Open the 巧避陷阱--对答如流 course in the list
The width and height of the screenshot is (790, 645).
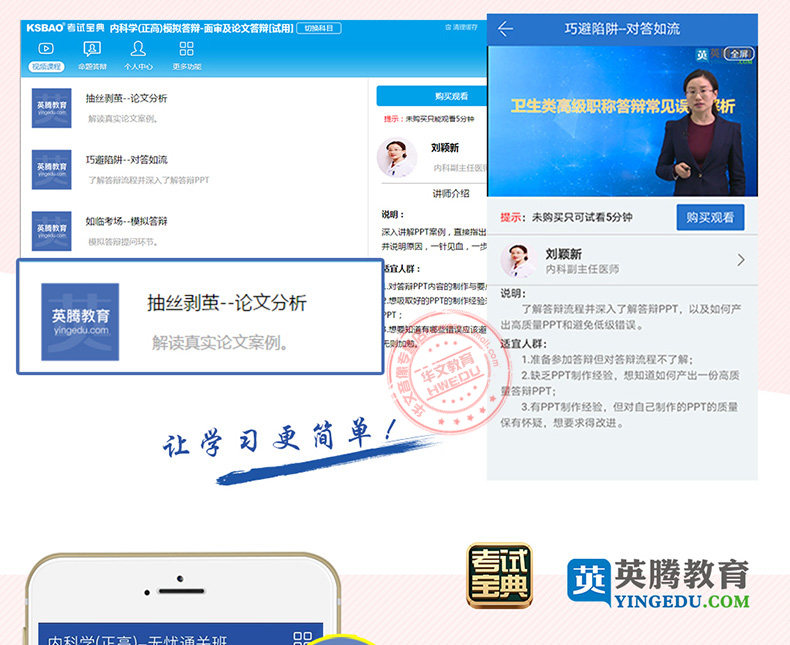(x=126, y=160)
